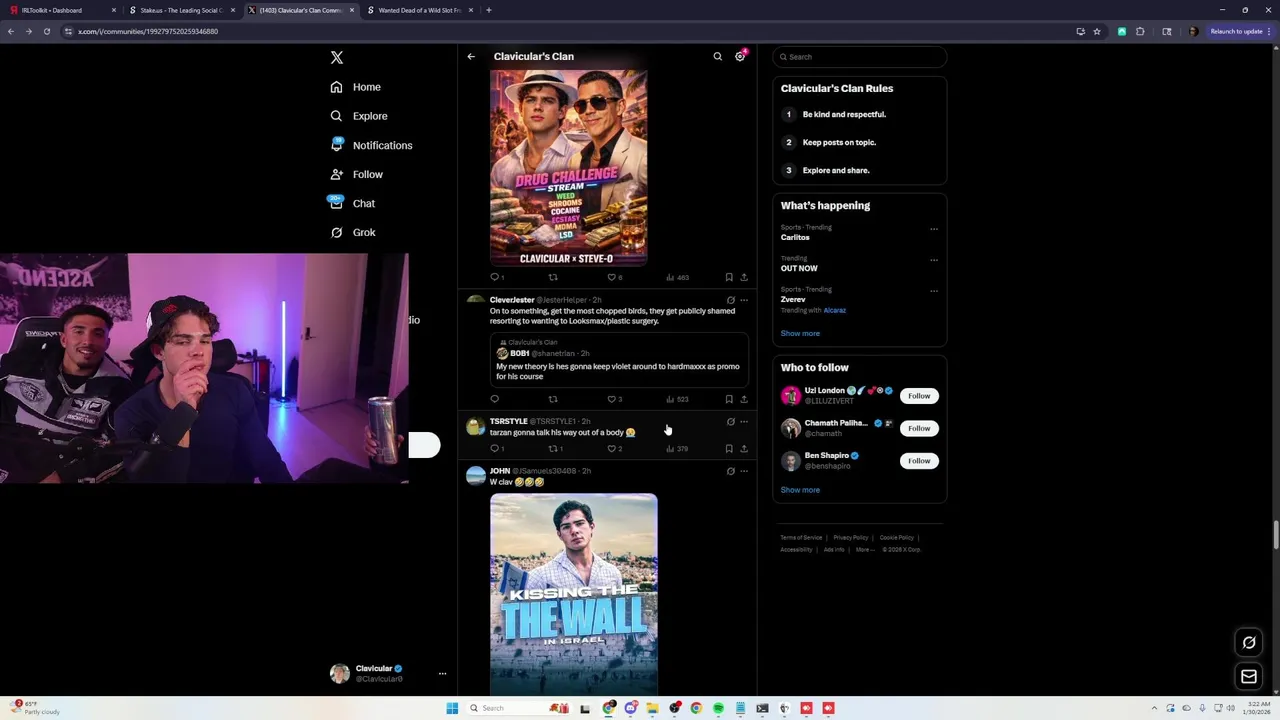This screenshot has height=720, width=1280.
Task: Open account menu dots beside Clavicular
Action: 442,674
